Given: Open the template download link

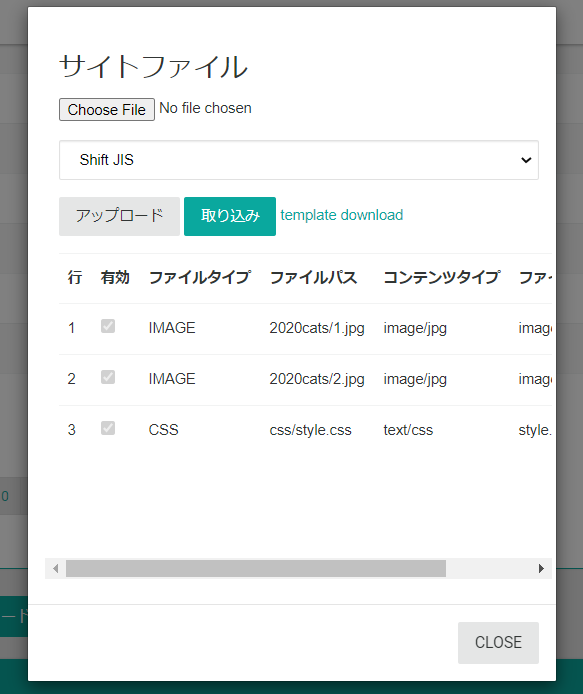Looking at the screenshot, I should 342,215.
